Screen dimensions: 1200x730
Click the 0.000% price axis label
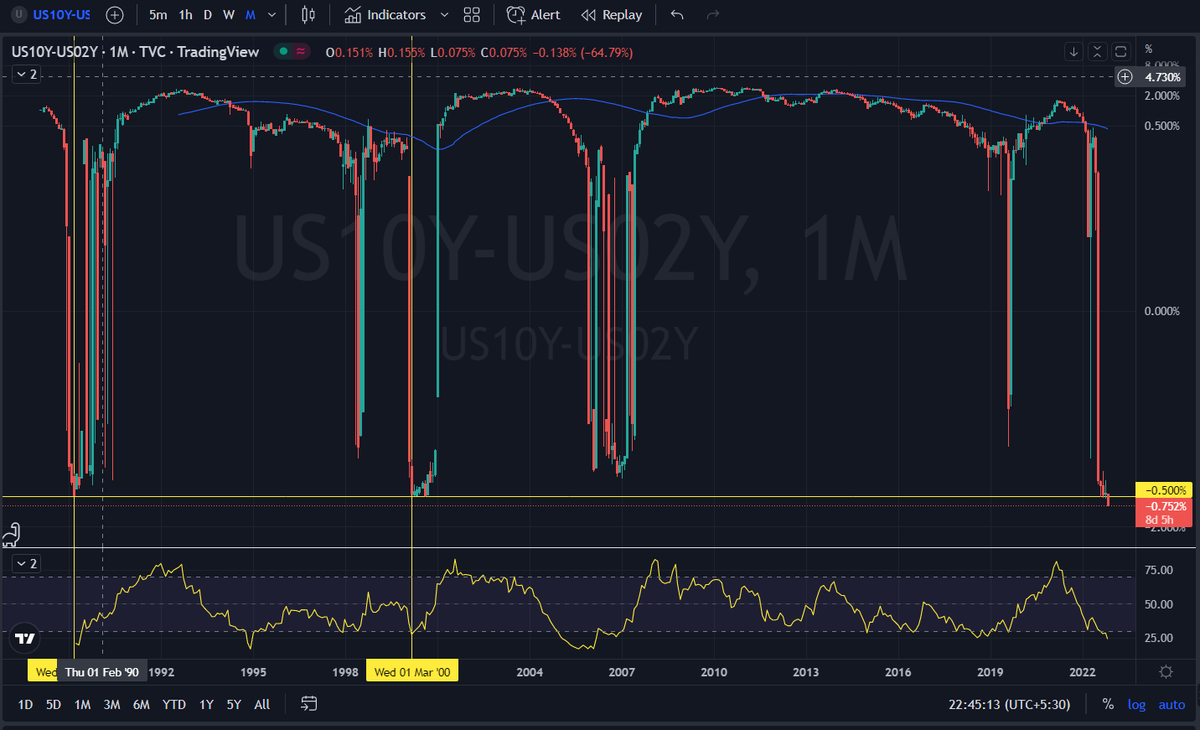(x=1162, y=311)
